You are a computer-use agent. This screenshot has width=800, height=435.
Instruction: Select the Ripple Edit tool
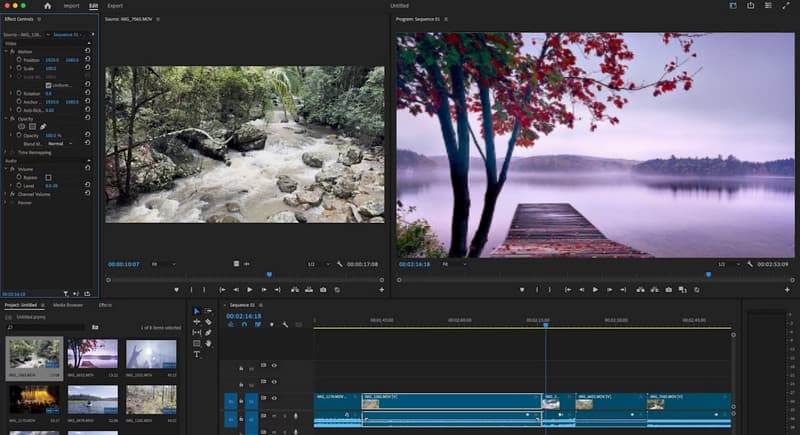[x=196, y=322]
